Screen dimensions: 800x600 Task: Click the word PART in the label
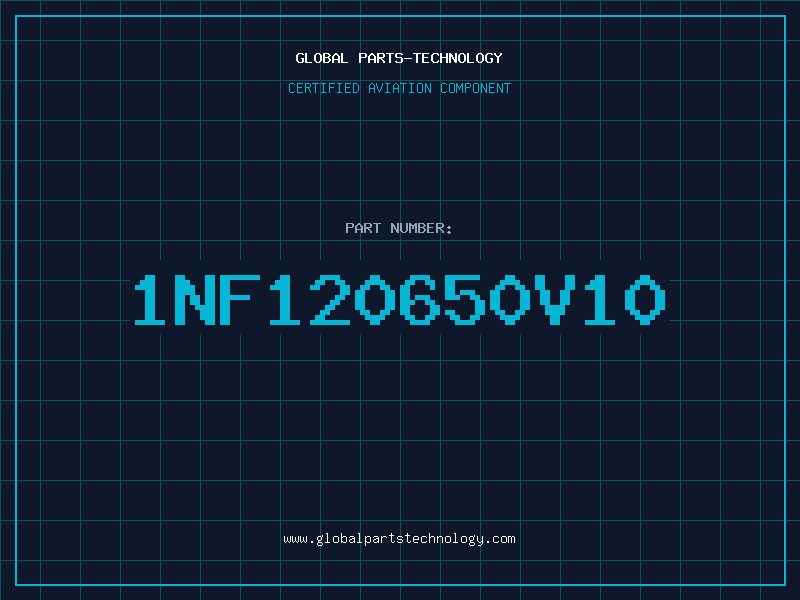[x=363, y=228]
